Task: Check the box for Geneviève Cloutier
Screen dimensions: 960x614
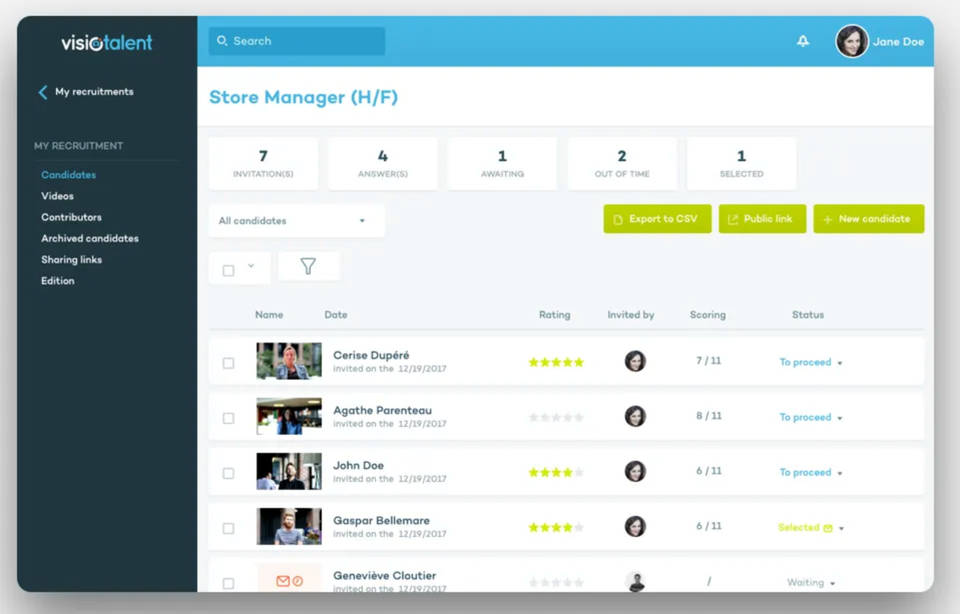Action: [x=228, y=583]
